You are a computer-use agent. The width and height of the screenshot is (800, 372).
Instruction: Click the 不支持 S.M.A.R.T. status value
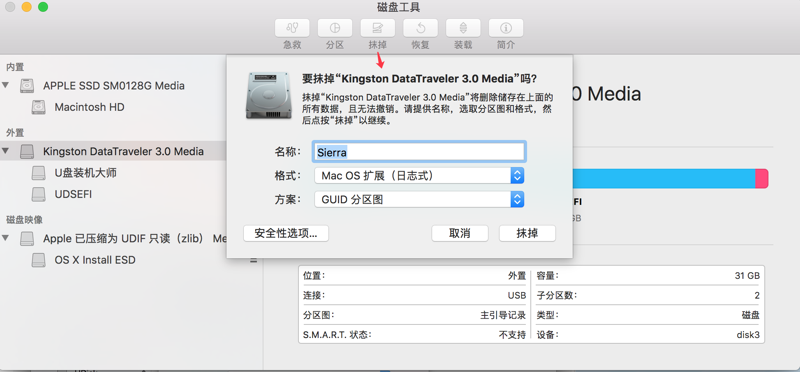coord(512,335)
